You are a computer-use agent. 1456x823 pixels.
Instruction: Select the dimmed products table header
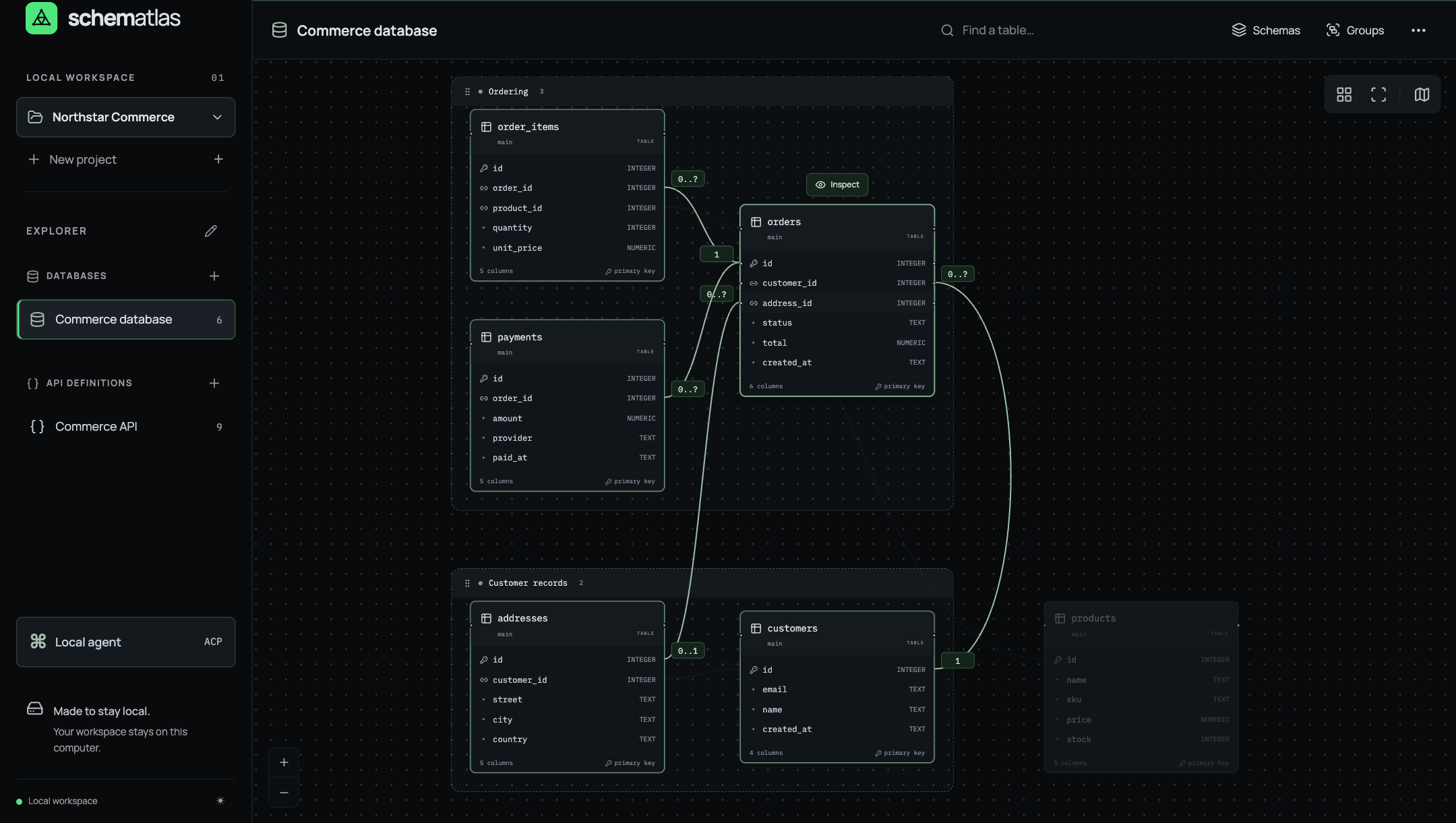click(1141, 623)
